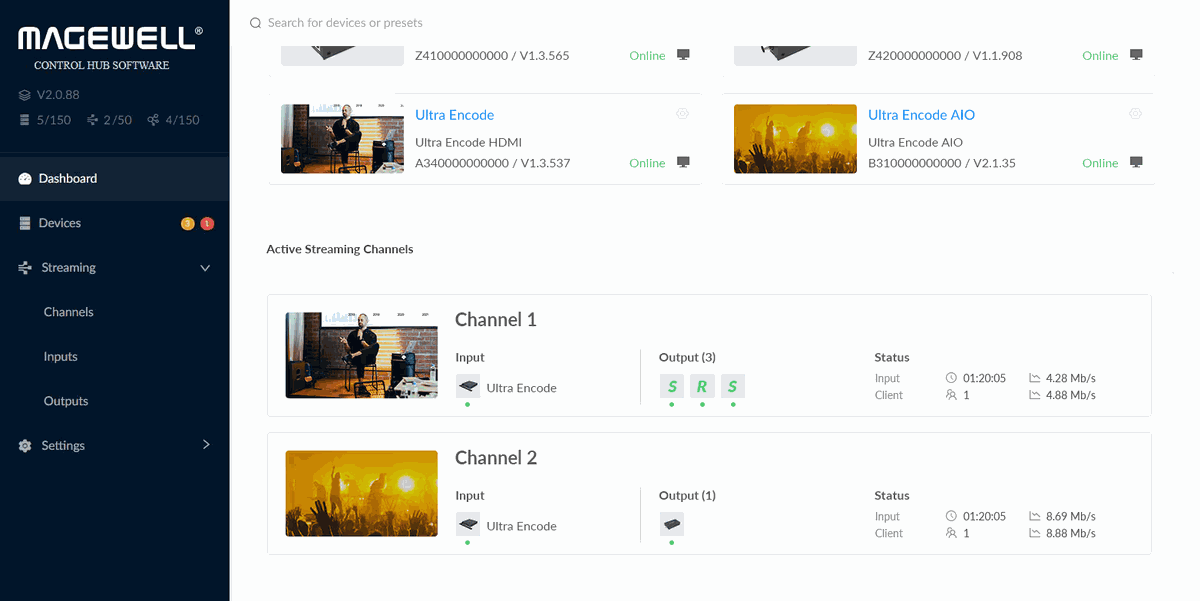Click the Ultra Encode device preview thumbnail
The height and width of the screenshot is (601, 1200).
(x=342, y=139)
